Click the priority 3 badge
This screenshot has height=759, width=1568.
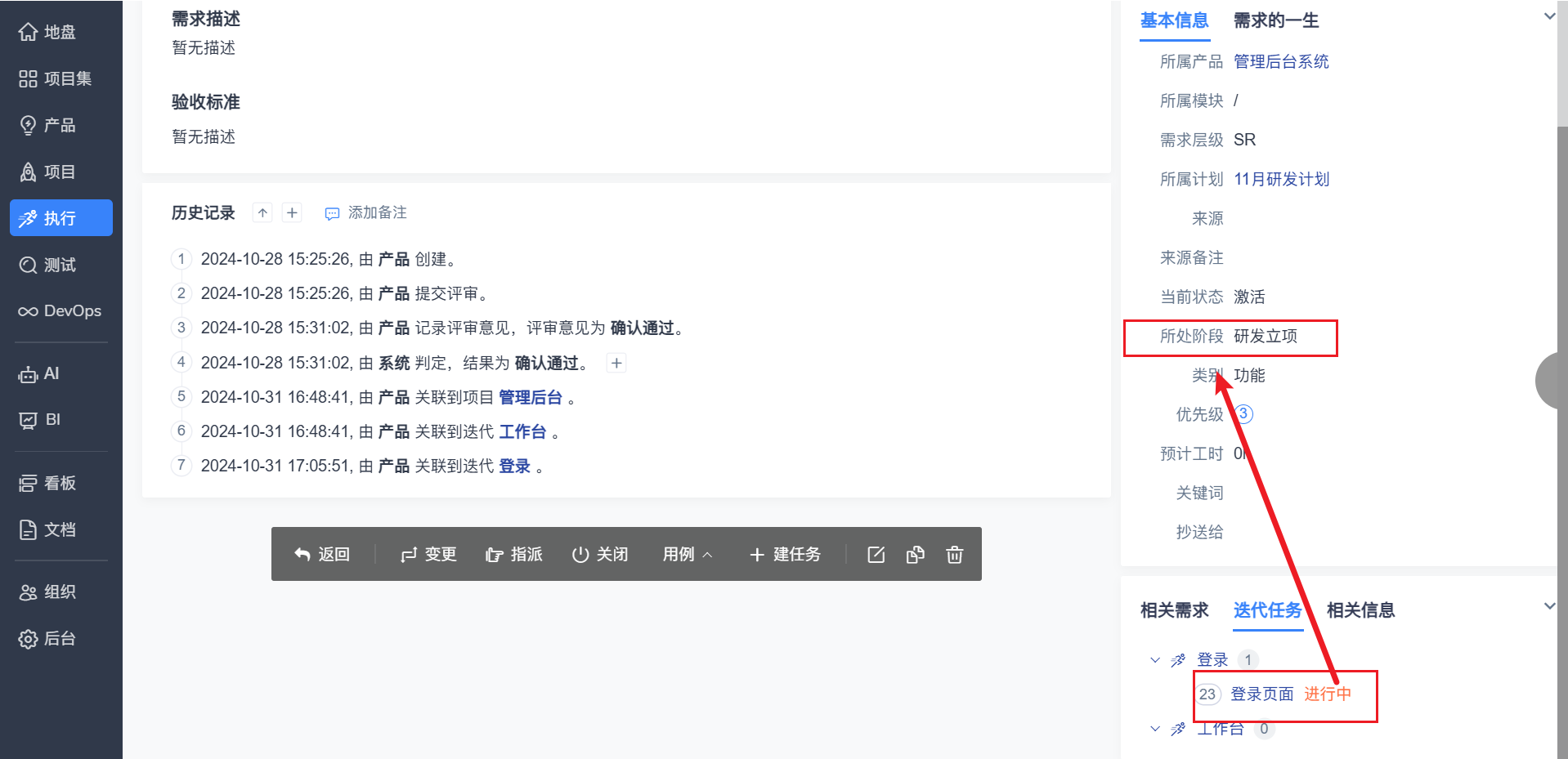(x=1243, y=414)
